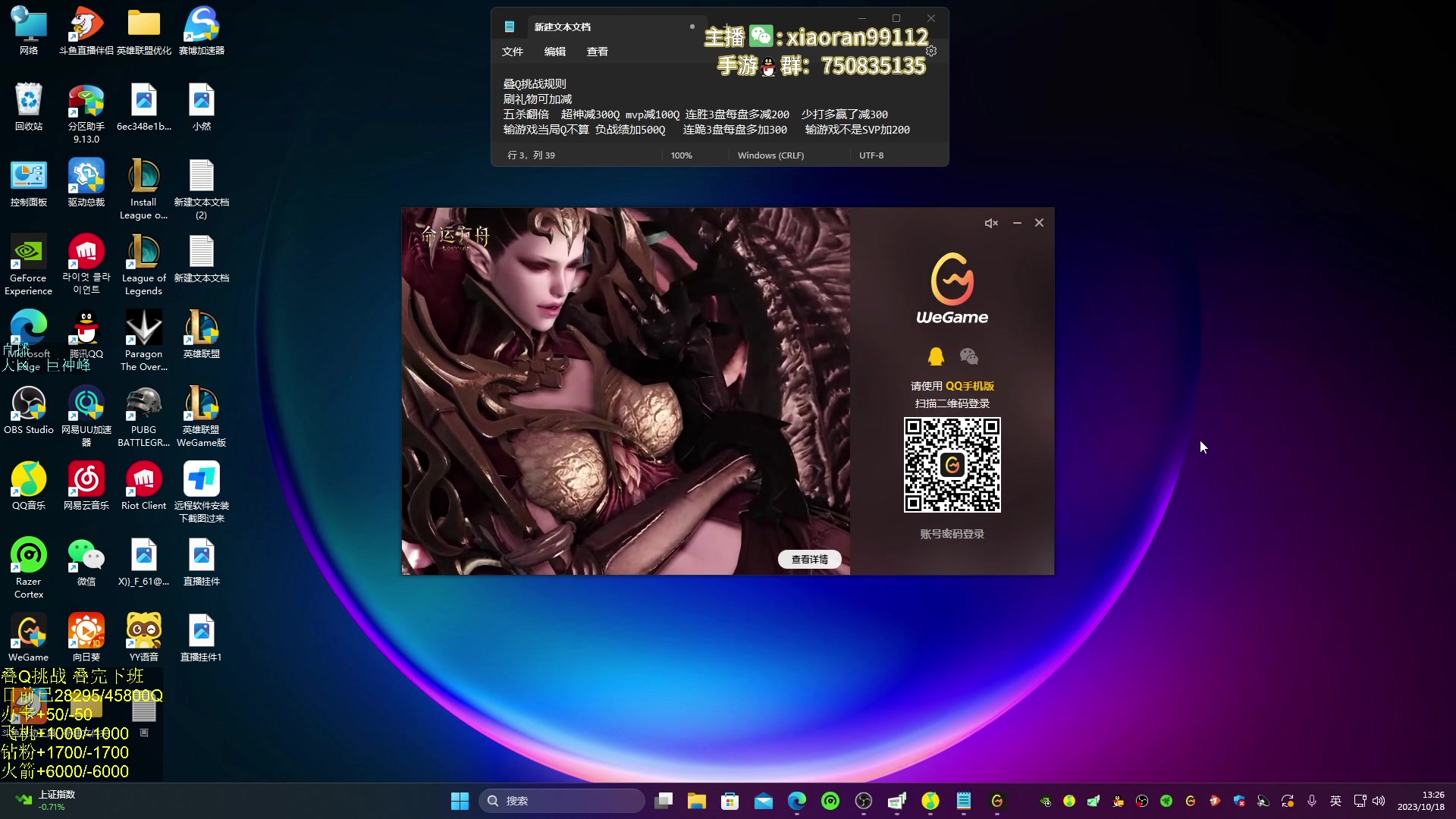Select the Riot Client desktop icon
Viewport: 1456px width, 819px height.
144,486
